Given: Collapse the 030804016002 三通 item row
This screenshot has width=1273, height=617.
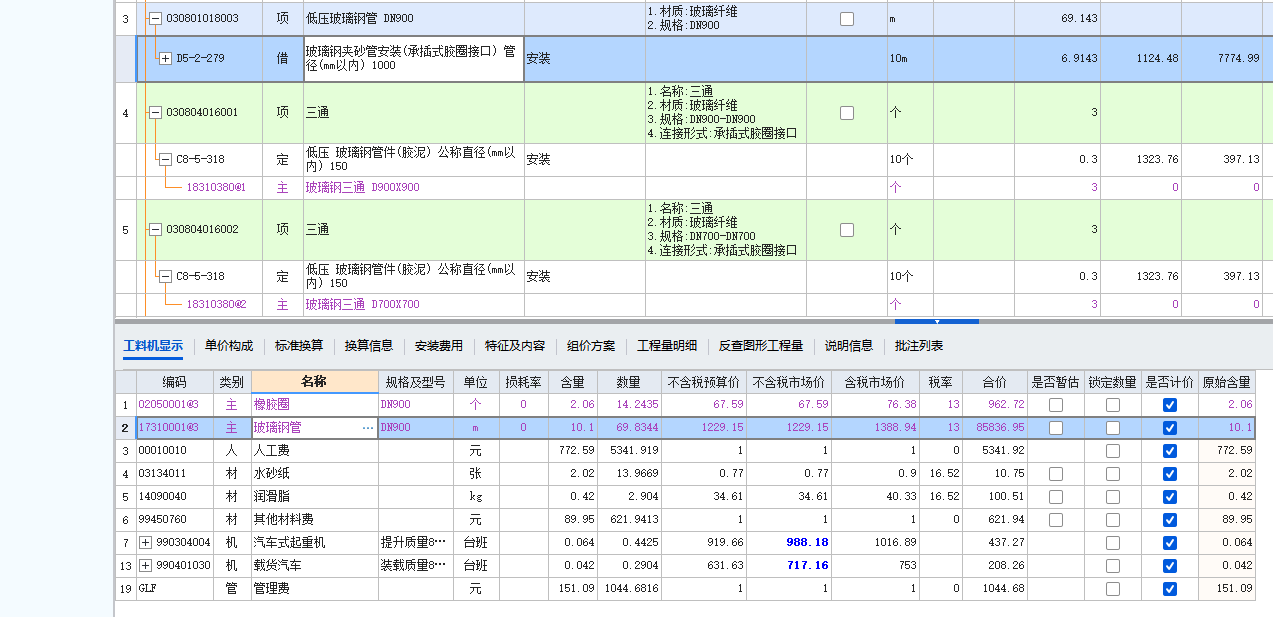Looking at the screenshot, I should tap(154, 228).
